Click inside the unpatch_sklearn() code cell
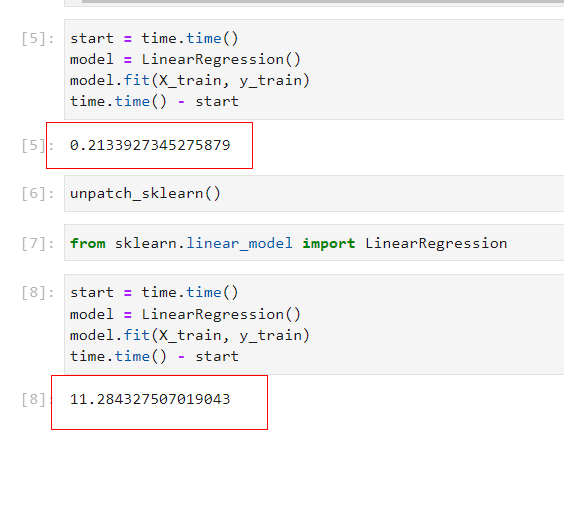 314,194
